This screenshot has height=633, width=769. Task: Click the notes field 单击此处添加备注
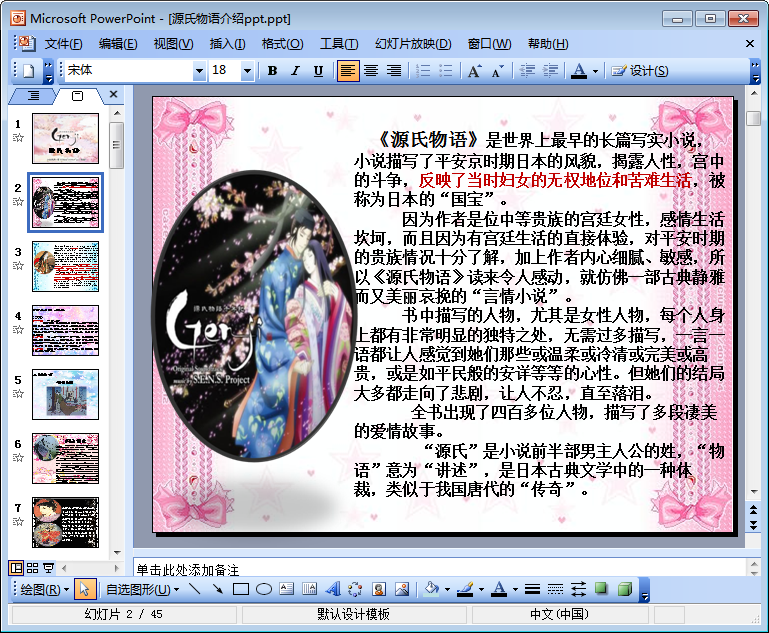439,569
